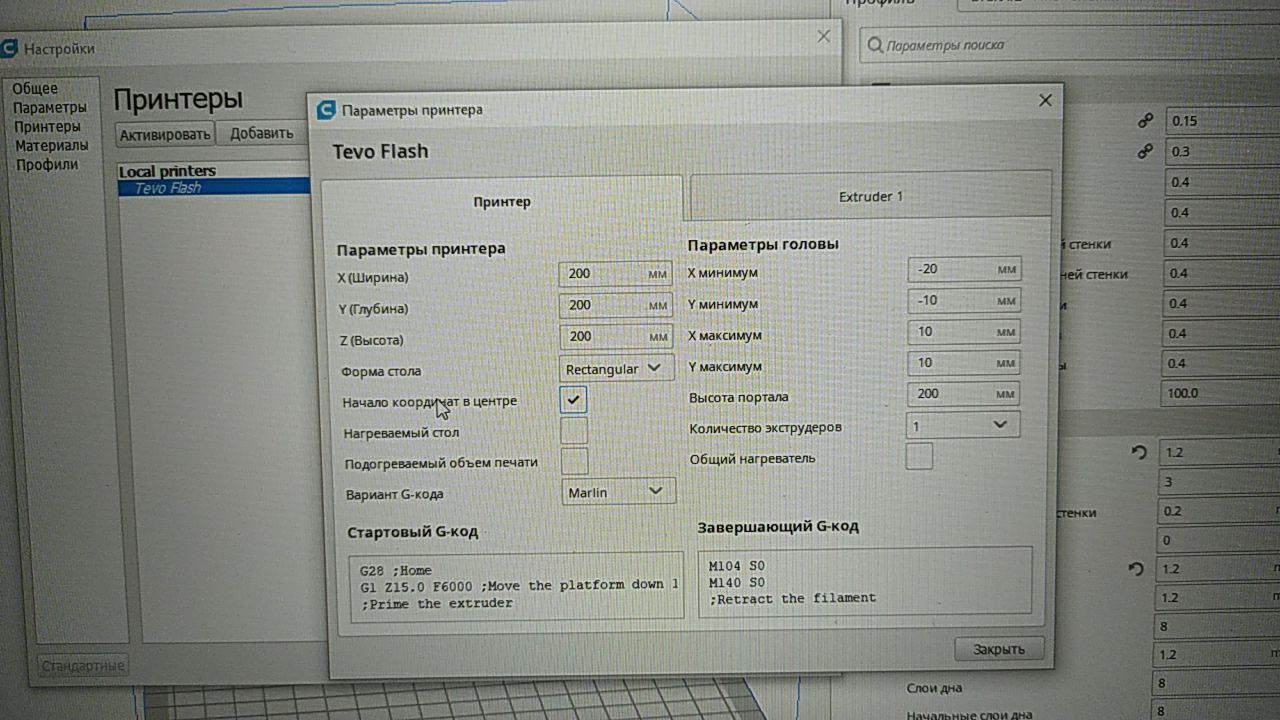Click the Закрыть button

[x=999, y=648]
